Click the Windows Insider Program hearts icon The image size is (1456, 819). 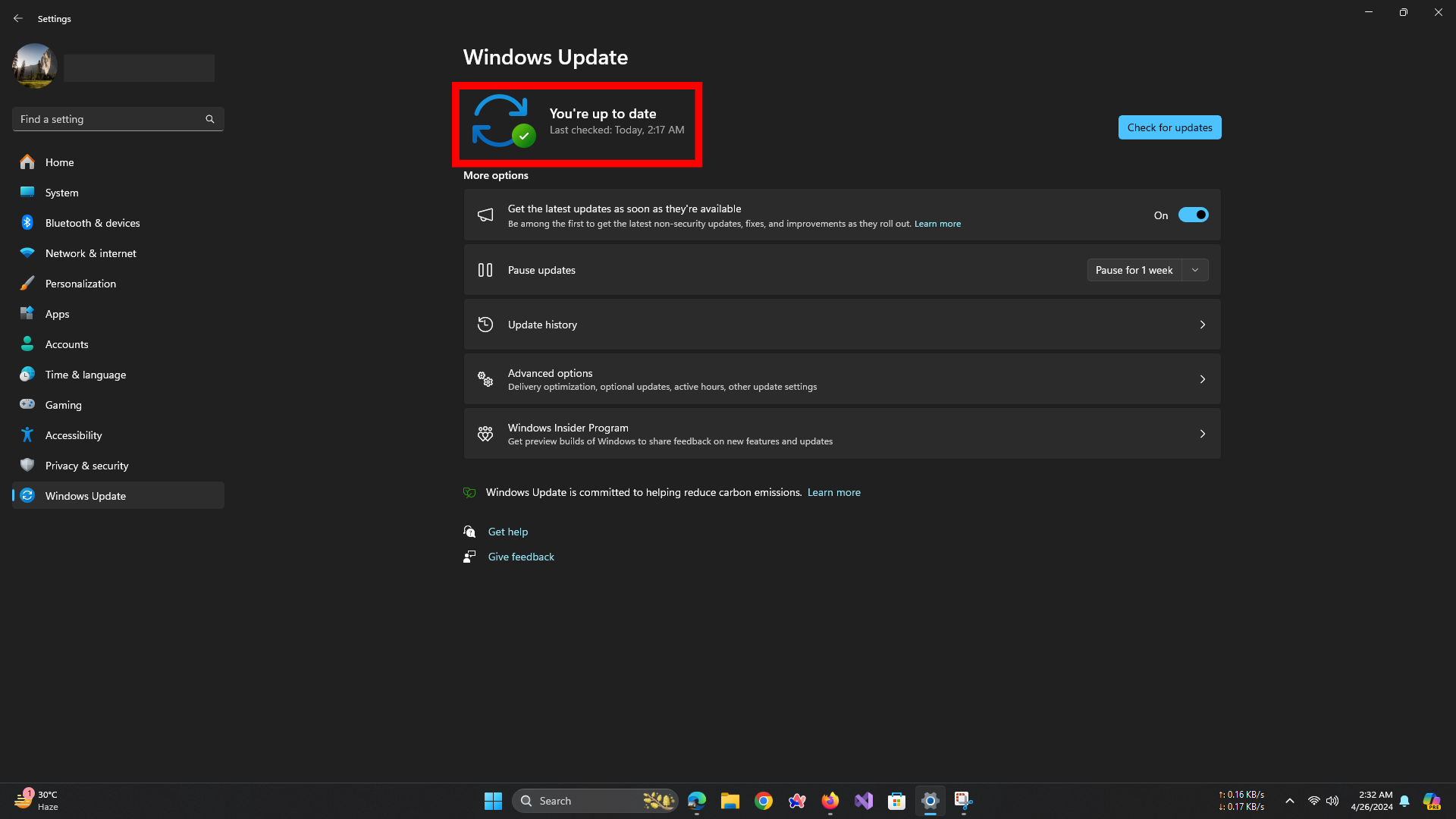[x=485, y=434]
